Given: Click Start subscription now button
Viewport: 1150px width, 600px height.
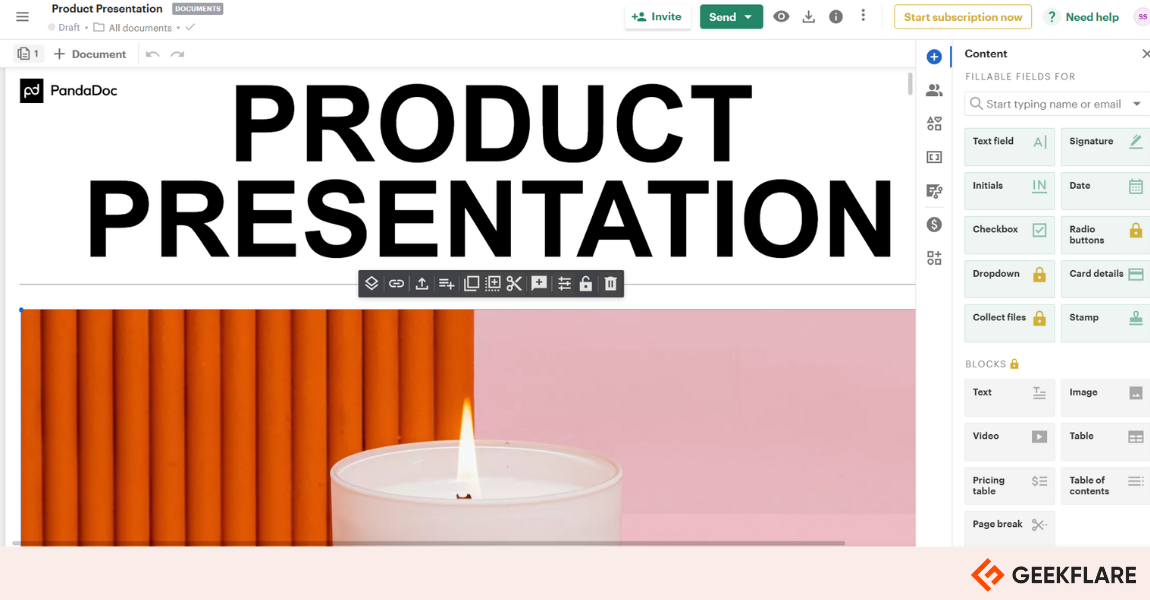Looking at the screenshot, I should tap(963, 17).
